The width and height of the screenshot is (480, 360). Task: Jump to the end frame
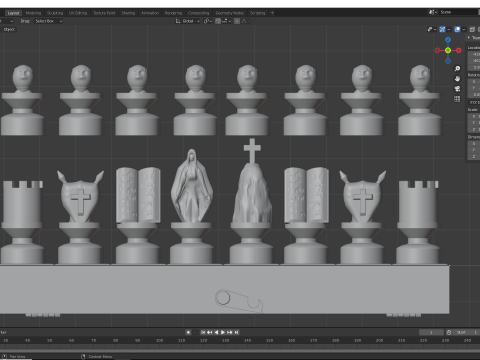coord(236,332)
